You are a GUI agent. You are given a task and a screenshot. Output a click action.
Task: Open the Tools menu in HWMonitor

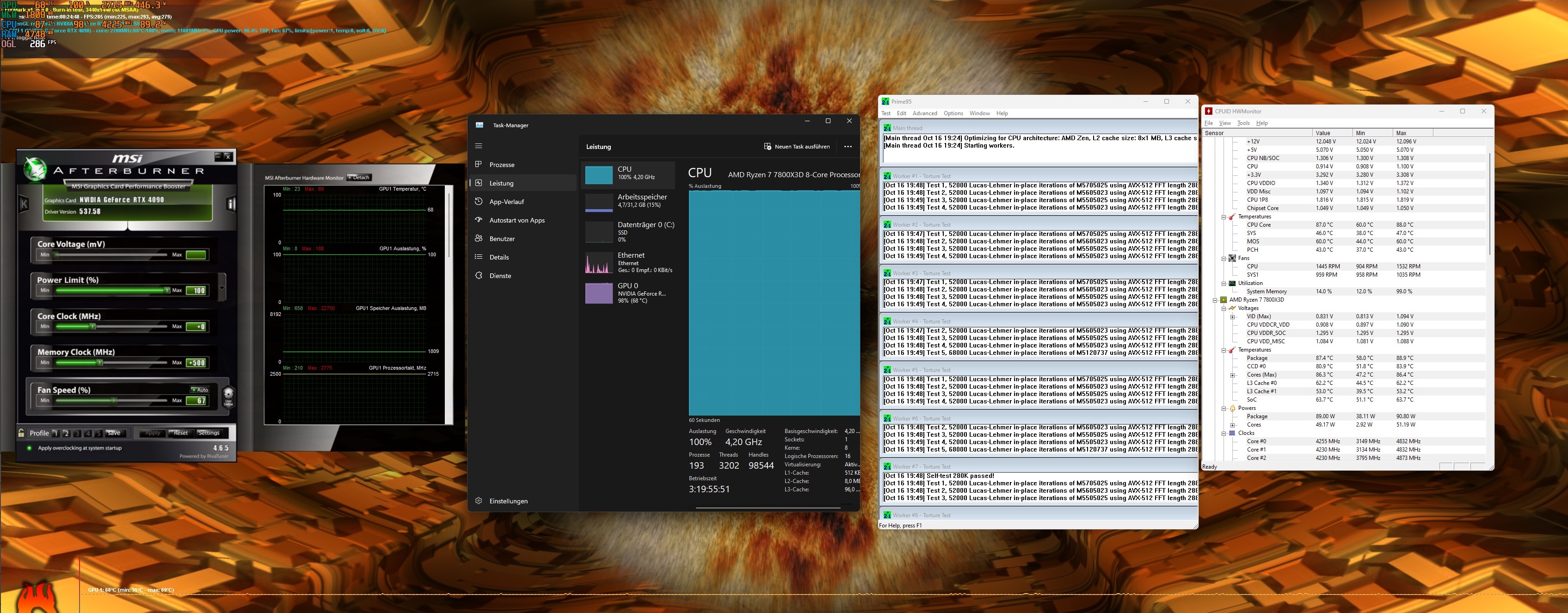click(1243, 123)
